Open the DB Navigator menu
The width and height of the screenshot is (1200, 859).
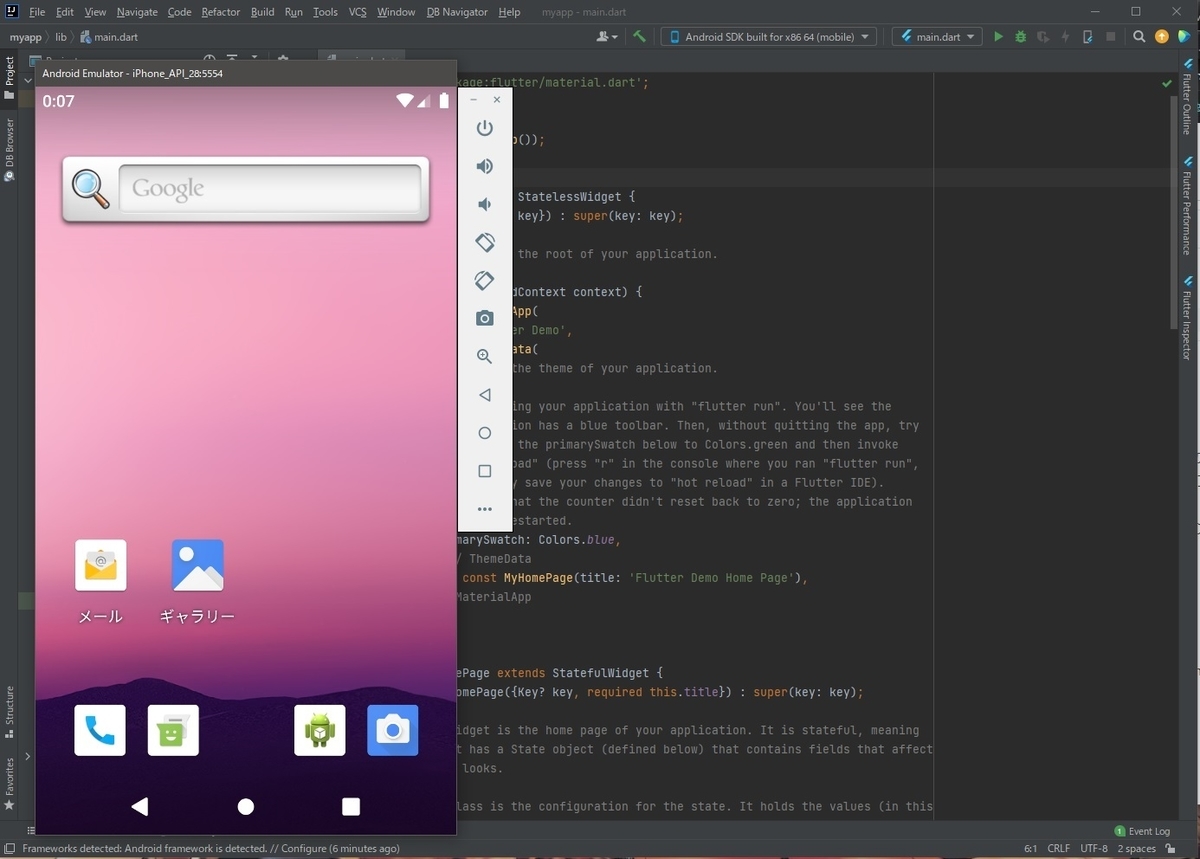pyautogui.click(x=457, y=12)
